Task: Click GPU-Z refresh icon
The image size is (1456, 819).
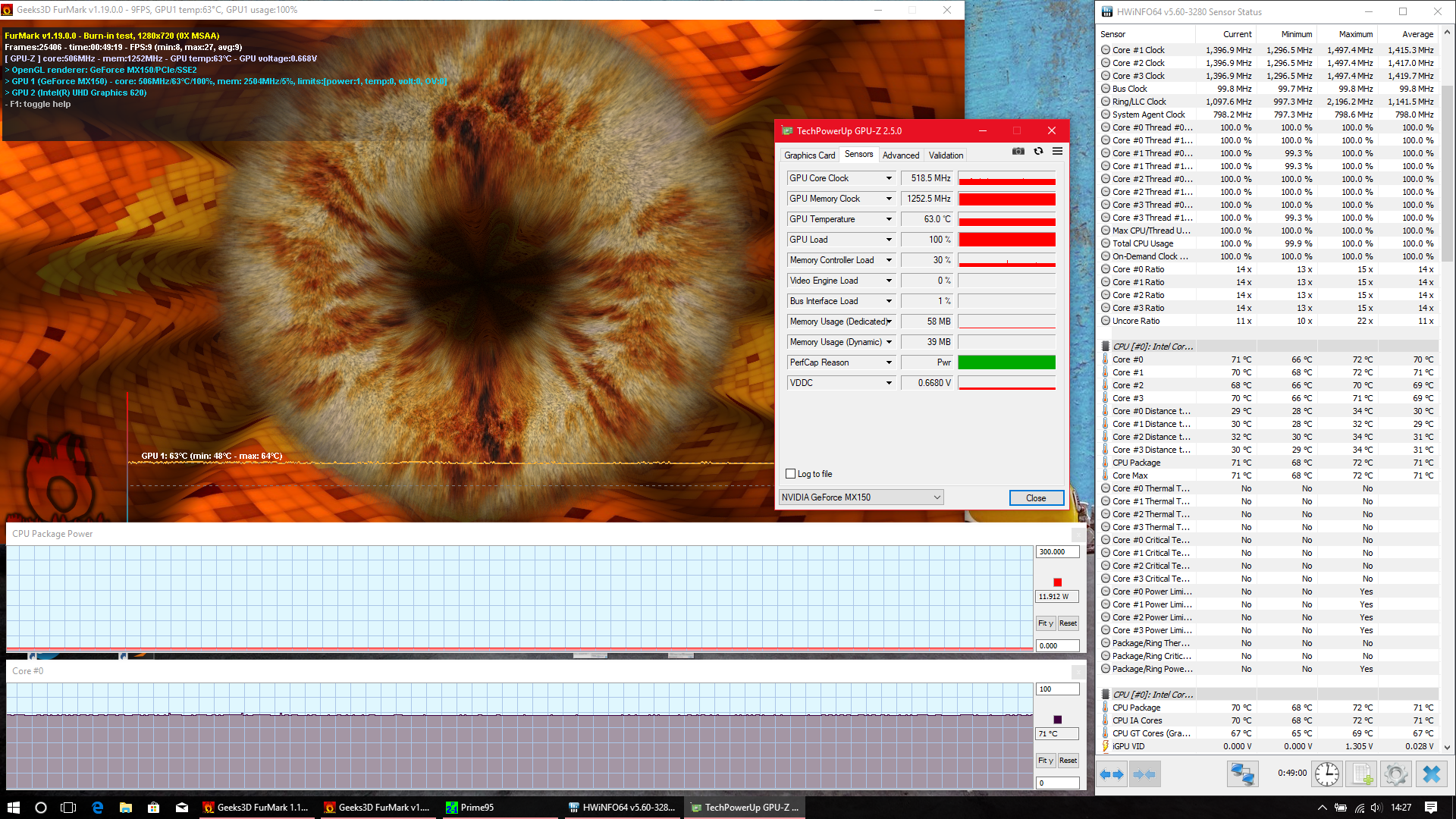Action: (1038, 152)
